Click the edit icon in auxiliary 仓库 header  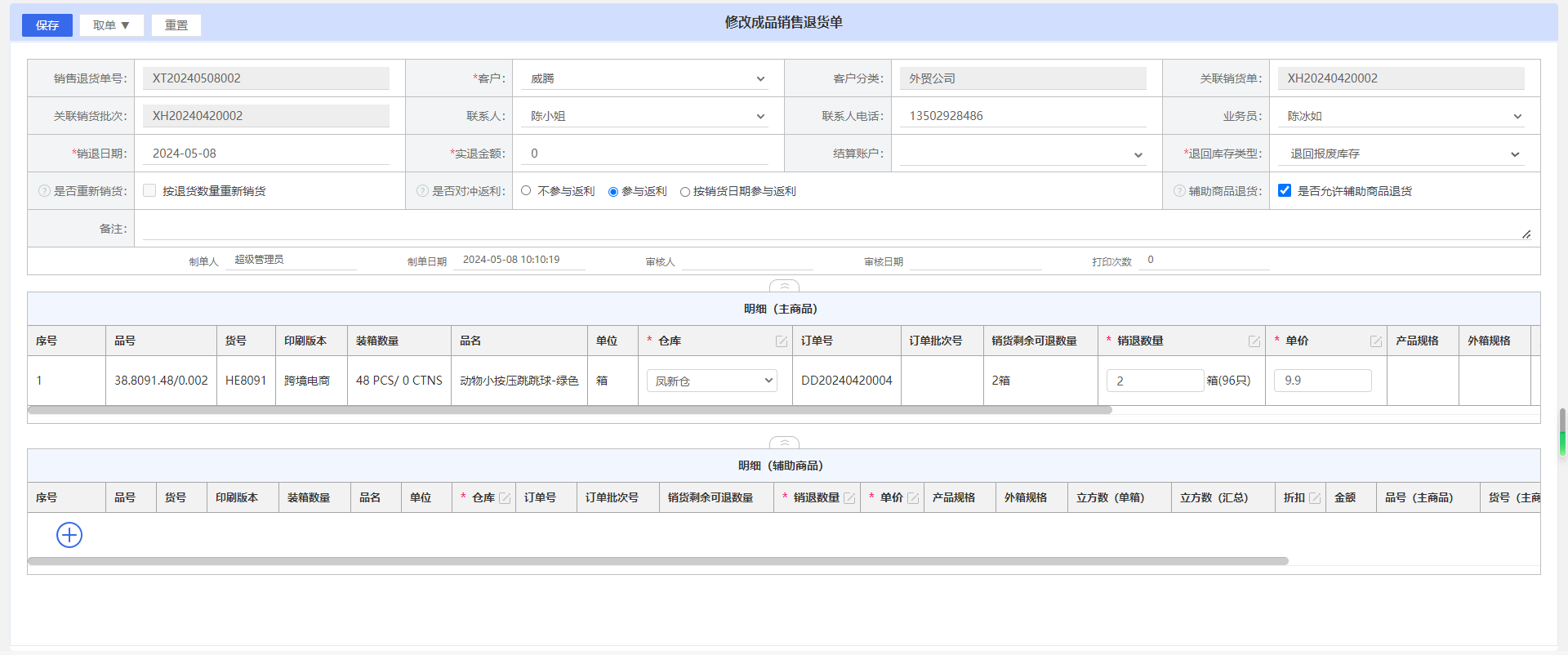(505, 498)
